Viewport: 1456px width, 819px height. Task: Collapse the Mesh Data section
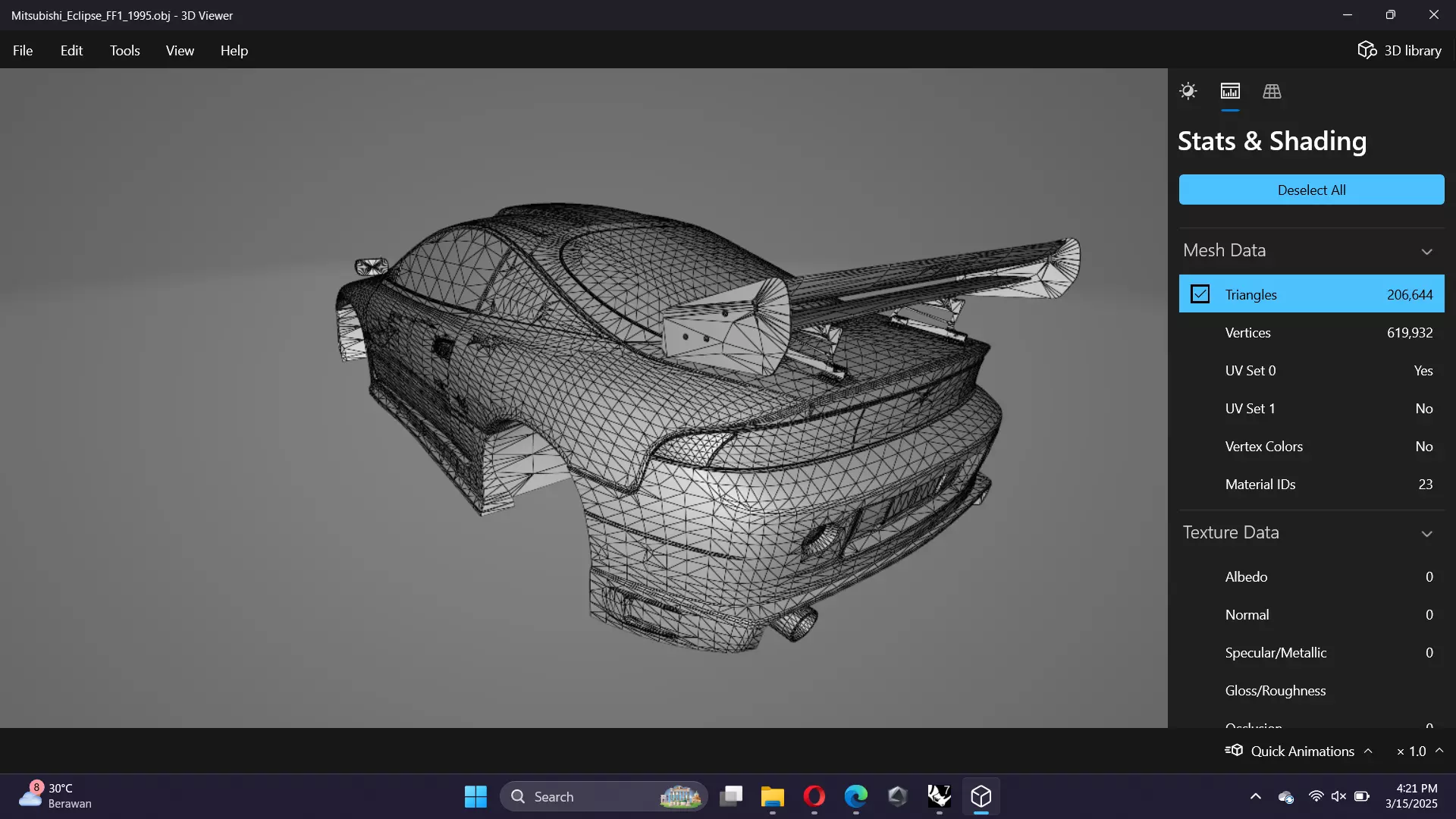click(x=1426, y=251)
